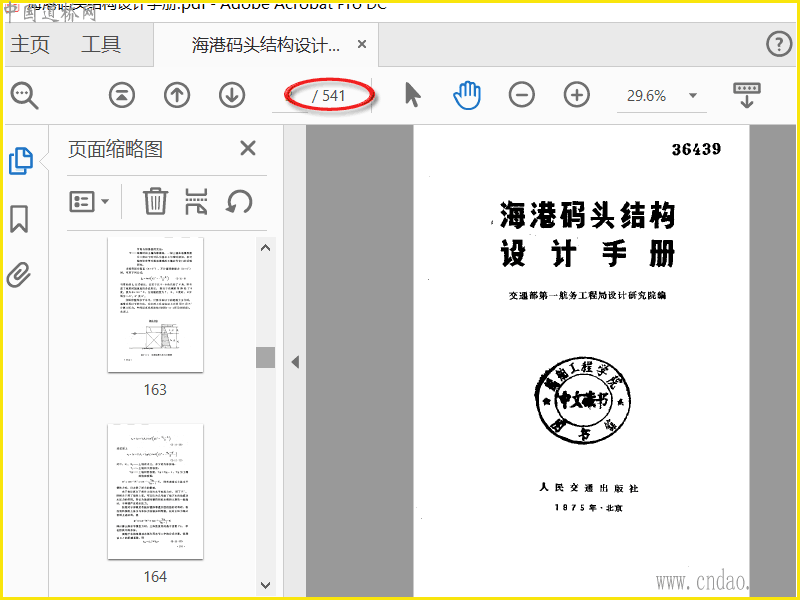Go to the first page
The image size is (800, 600).
122,95
